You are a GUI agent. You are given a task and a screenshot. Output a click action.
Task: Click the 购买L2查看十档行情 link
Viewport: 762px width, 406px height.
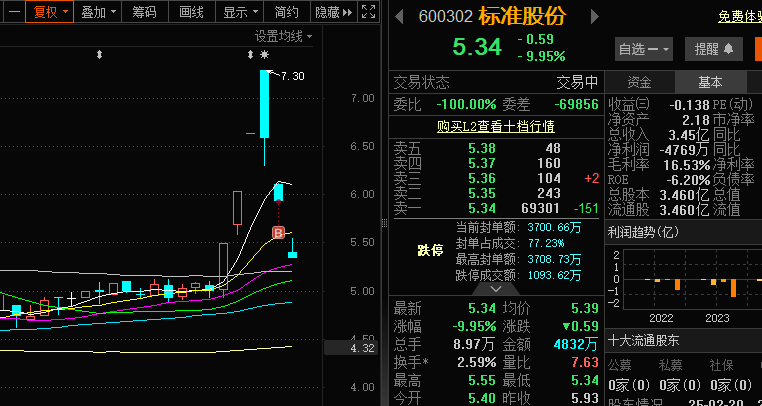496,126
